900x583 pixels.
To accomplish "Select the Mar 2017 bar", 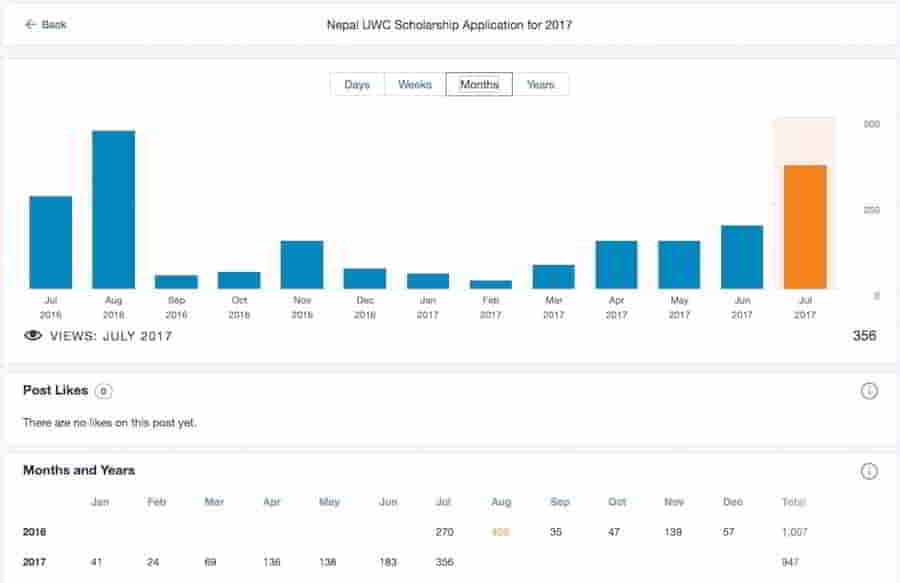I will [554, 277].
